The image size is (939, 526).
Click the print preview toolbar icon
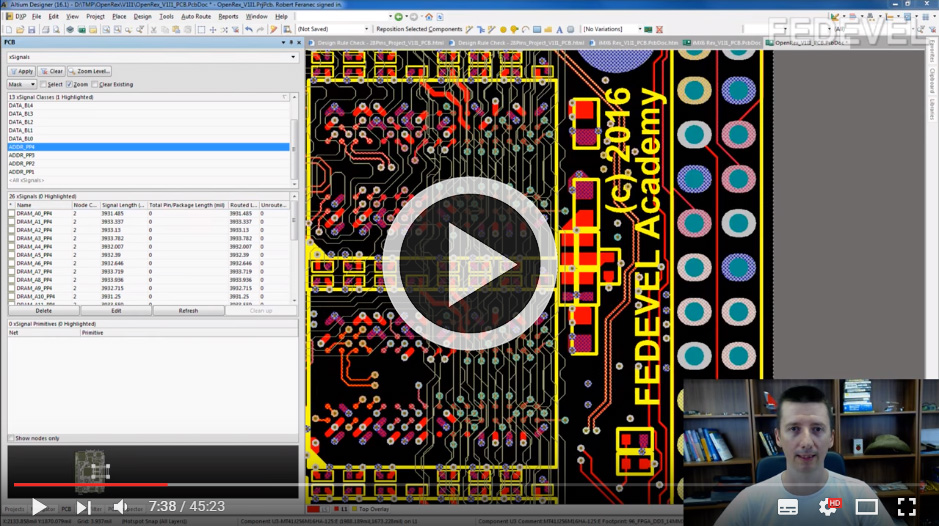pos(56,29)
